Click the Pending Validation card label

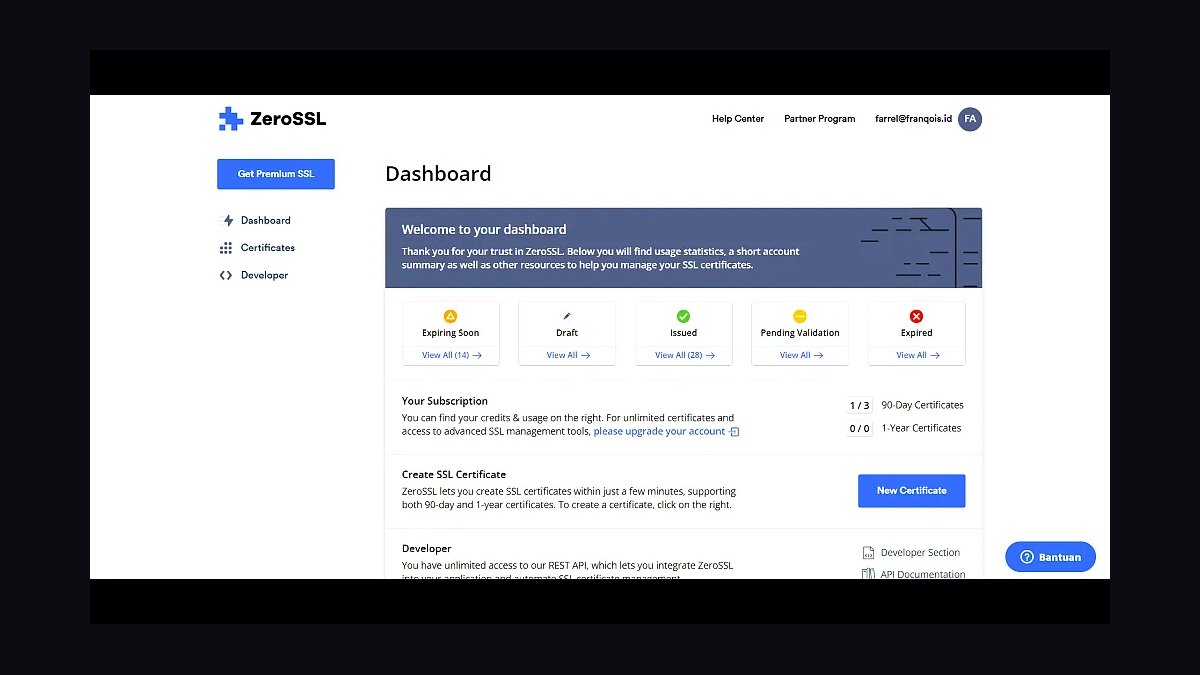tap(800, 333)
